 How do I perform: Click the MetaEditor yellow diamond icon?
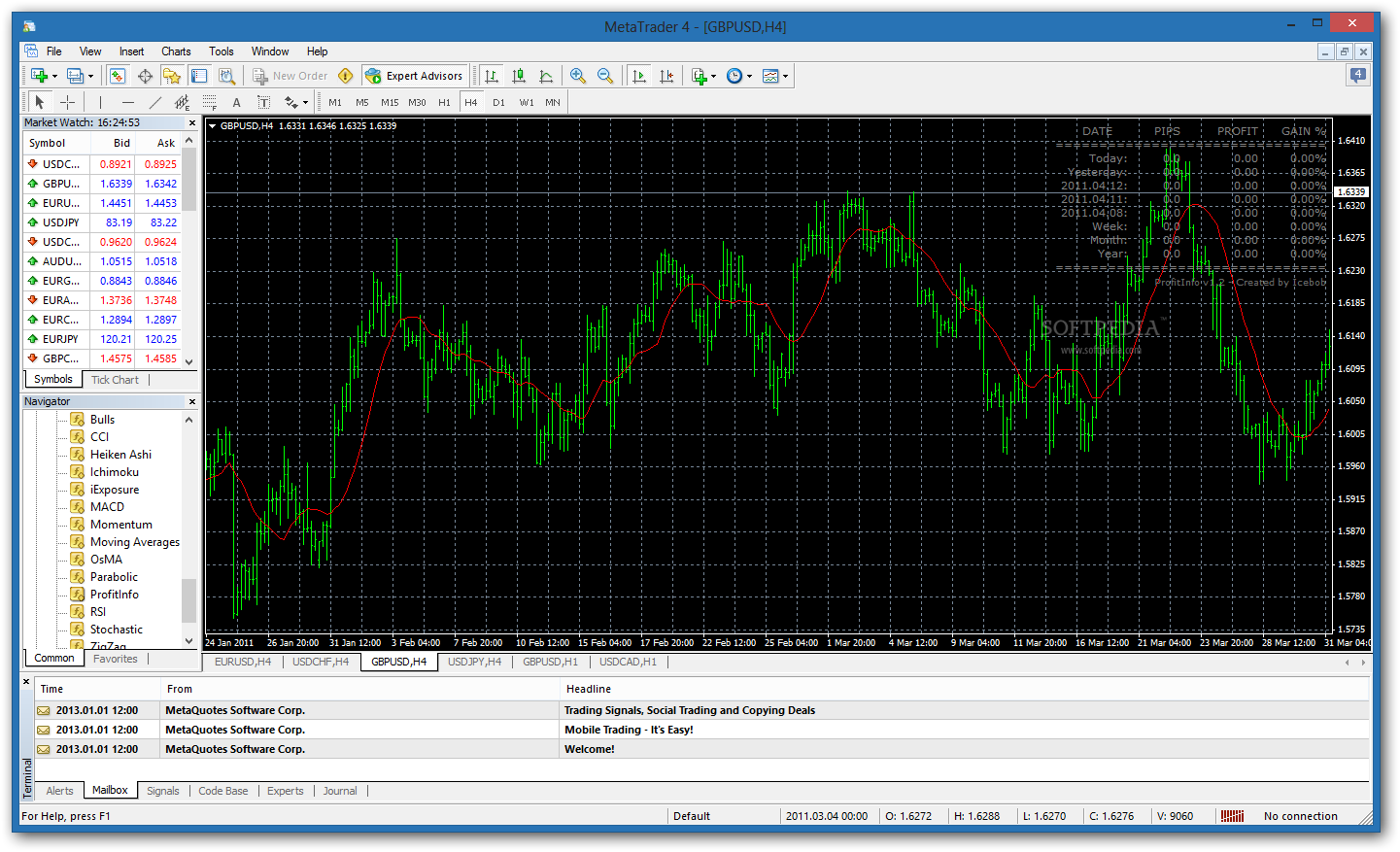click(346, 76)
